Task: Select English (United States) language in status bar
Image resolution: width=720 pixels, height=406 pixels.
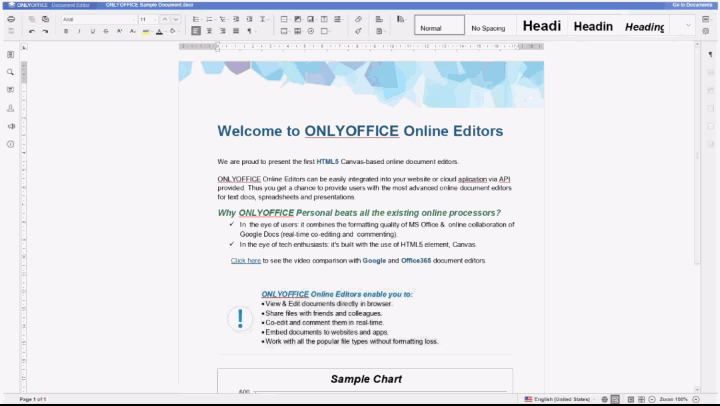Action: click(558, 399)
